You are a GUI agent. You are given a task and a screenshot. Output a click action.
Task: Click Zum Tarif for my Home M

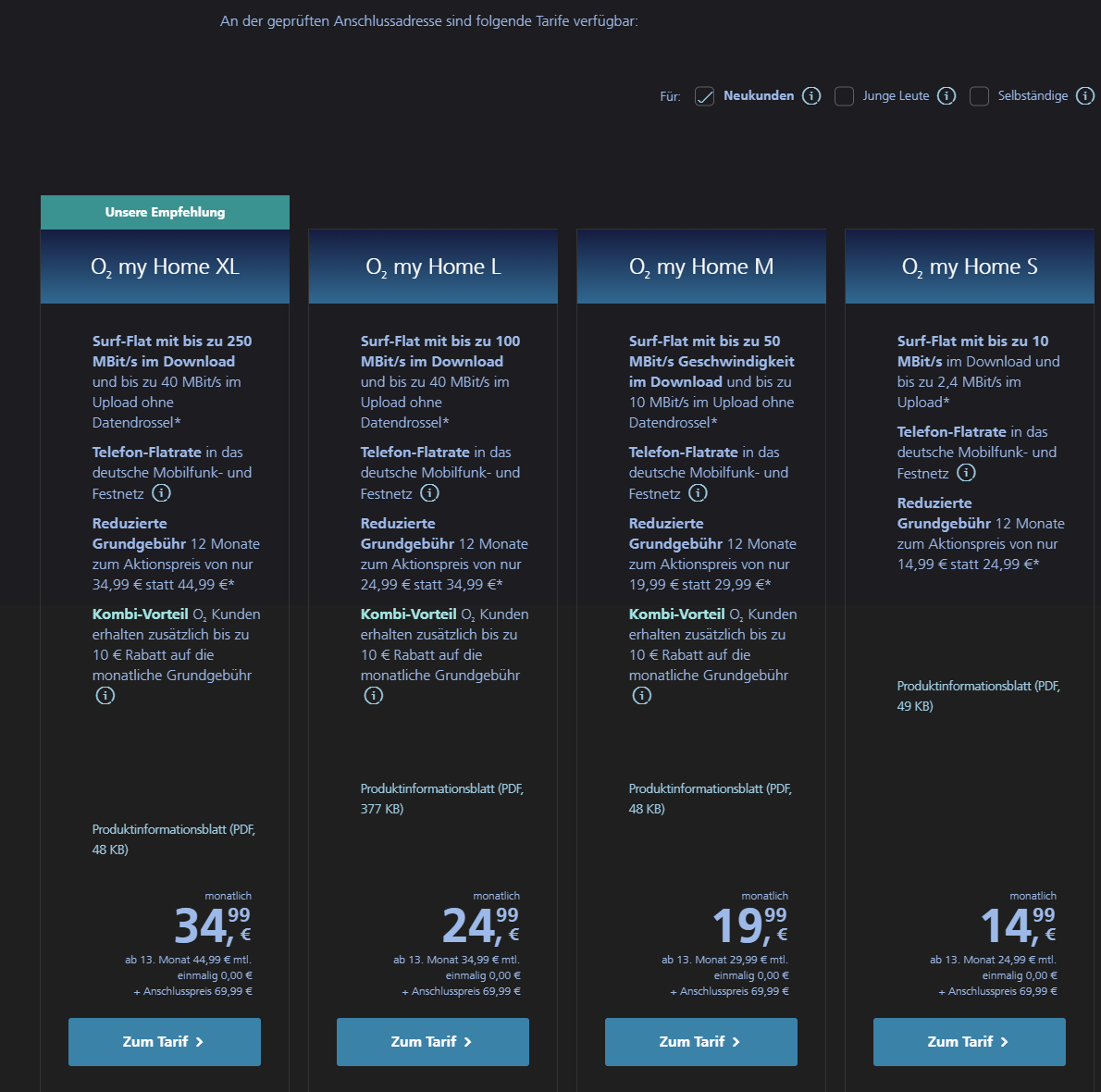point(700,1041)
